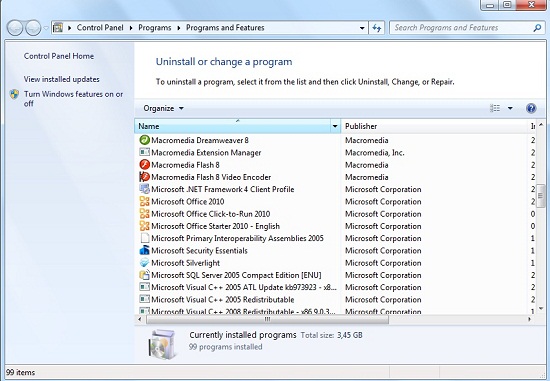The width and height of the screenshot is (550, 381).
Task: Open the help question mark icon
Action: tap(531, 108)
